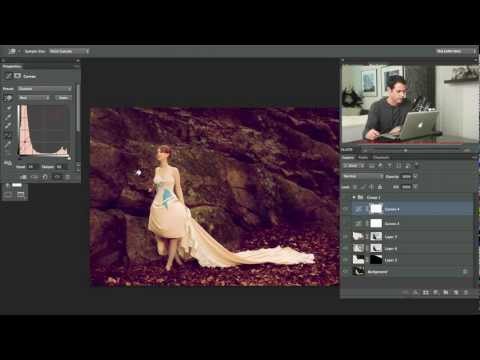Click the link layers icon at Layers panel bottom
Viewport: 480px width, 360px height.
(405, 292)
